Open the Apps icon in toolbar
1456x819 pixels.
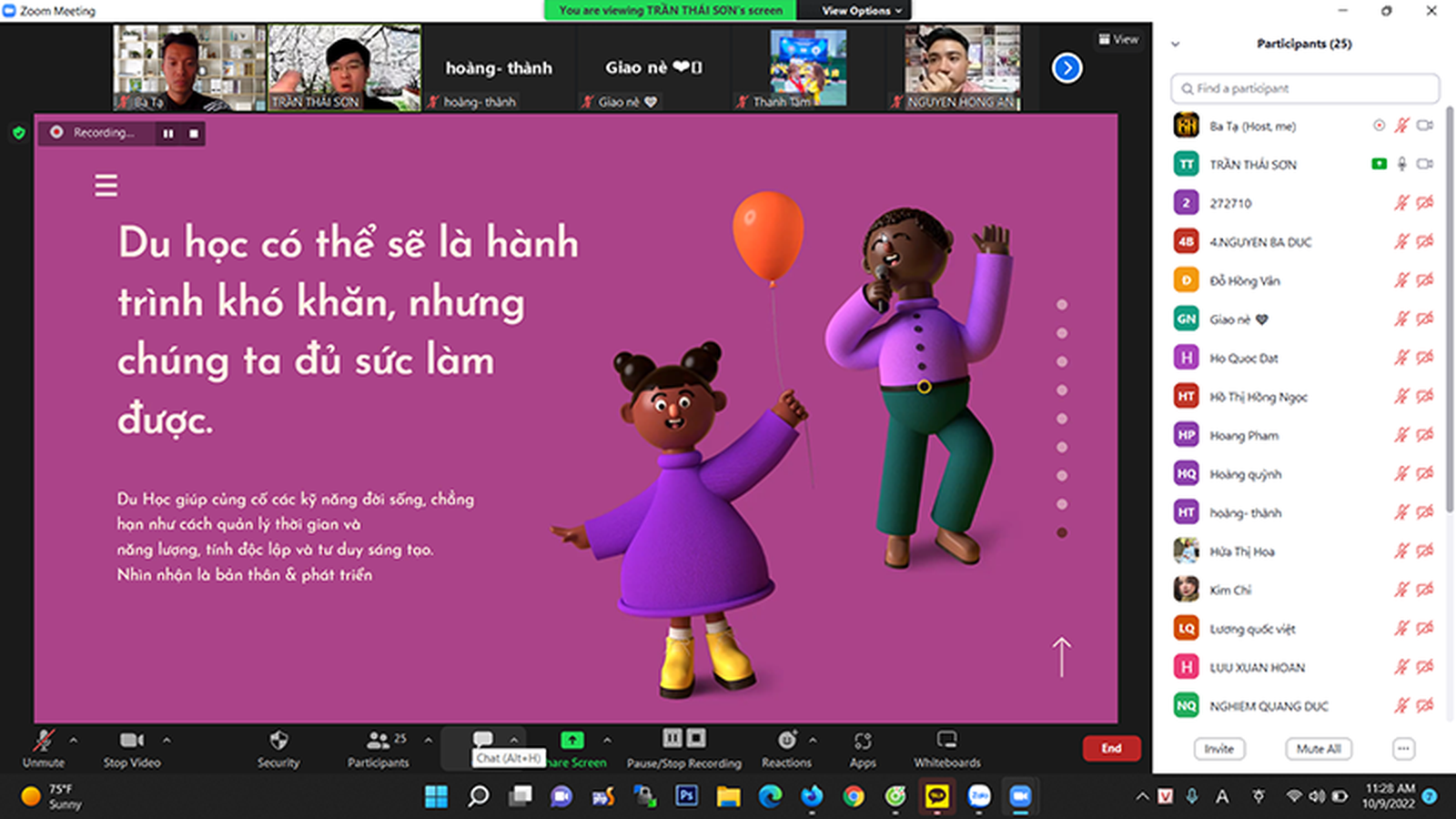863,741
